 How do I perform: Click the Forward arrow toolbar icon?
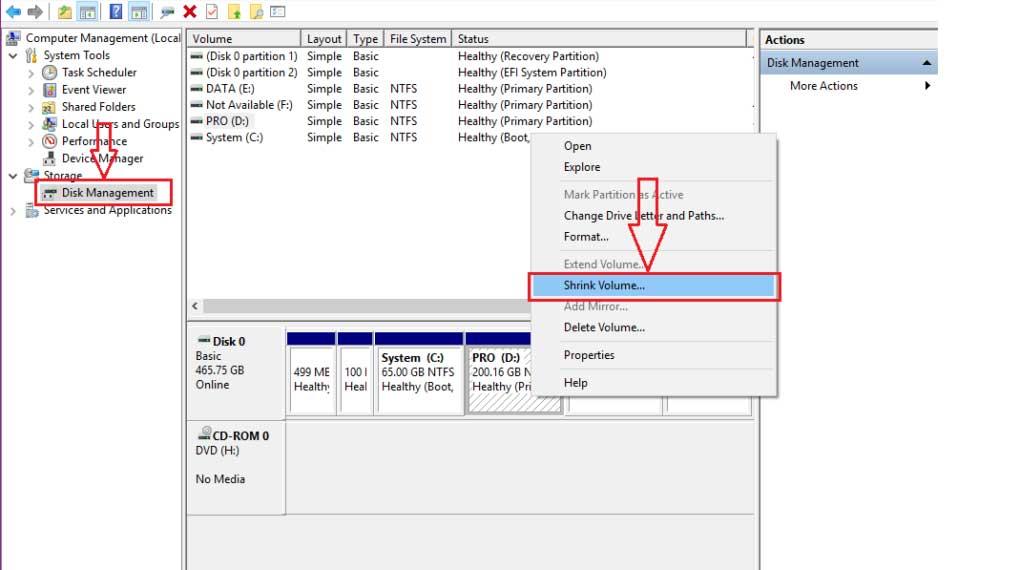coord(35,11)
